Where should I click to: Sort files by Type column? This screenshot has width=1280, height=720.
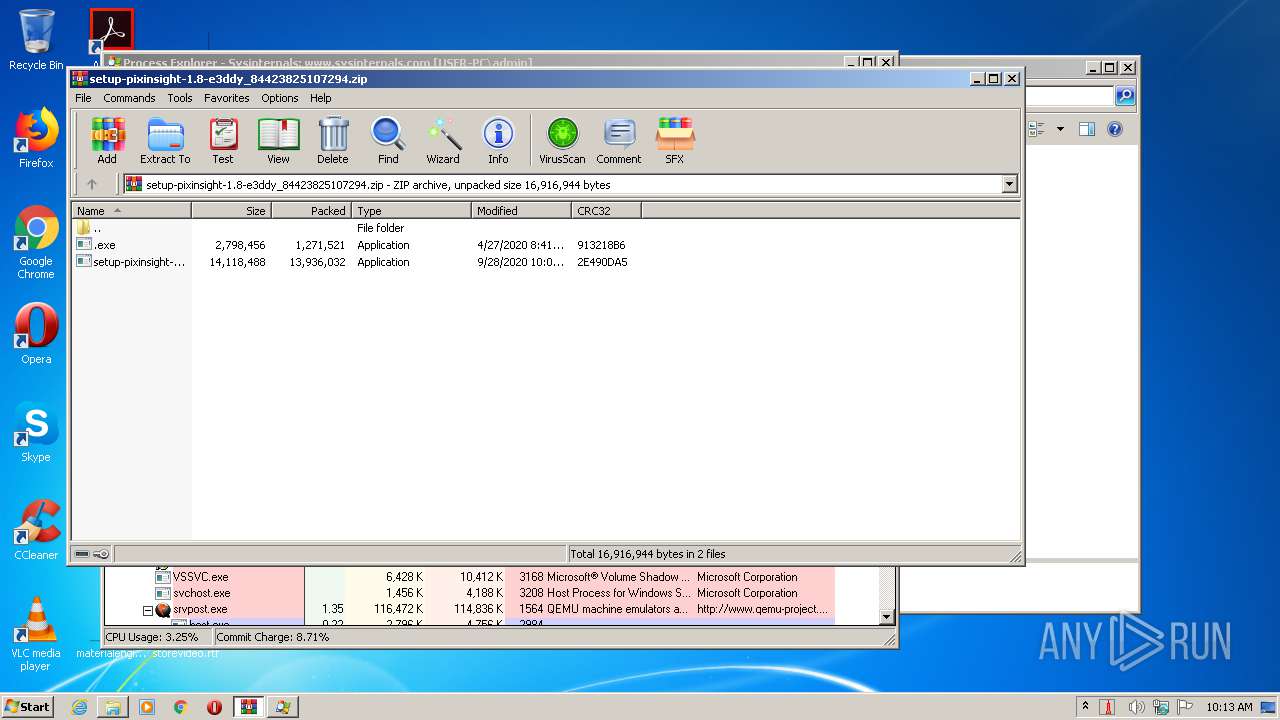coord(411,211)
